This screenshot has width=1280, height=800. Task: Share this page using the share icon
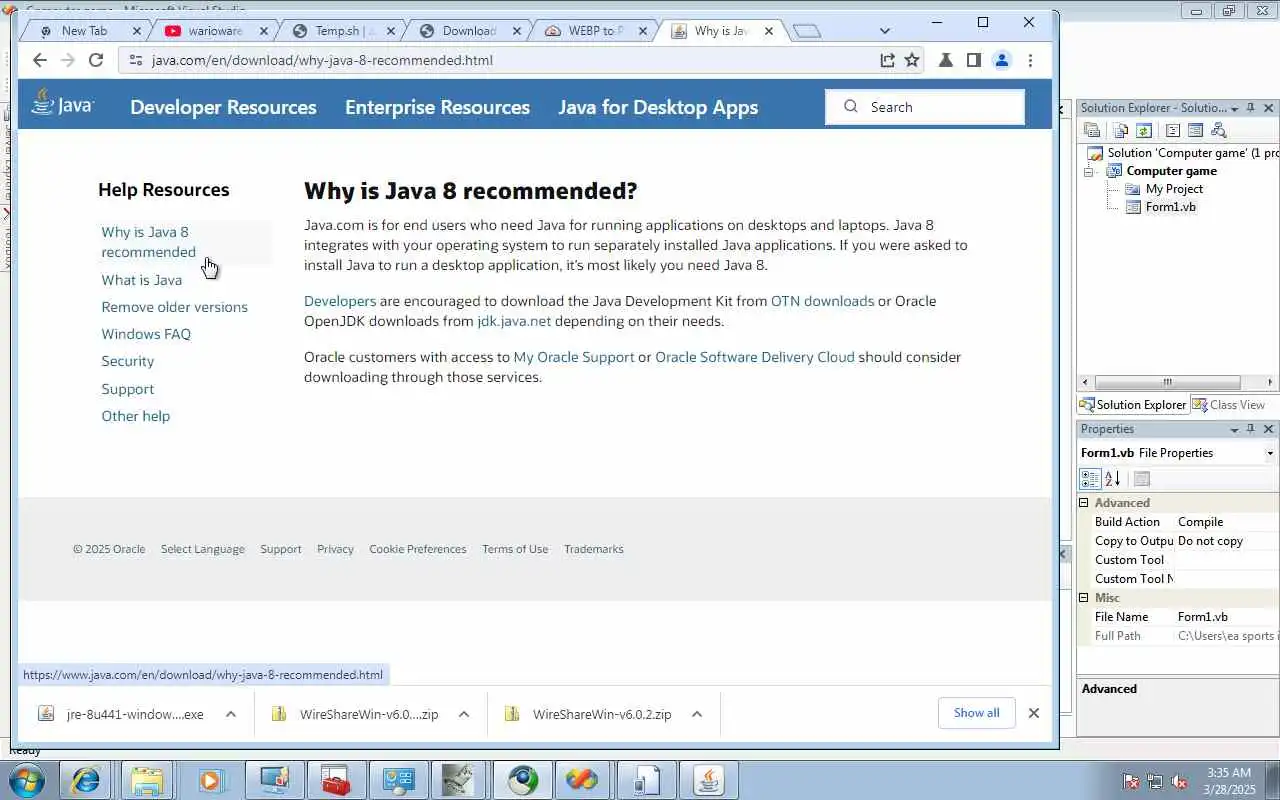[887, 60]
